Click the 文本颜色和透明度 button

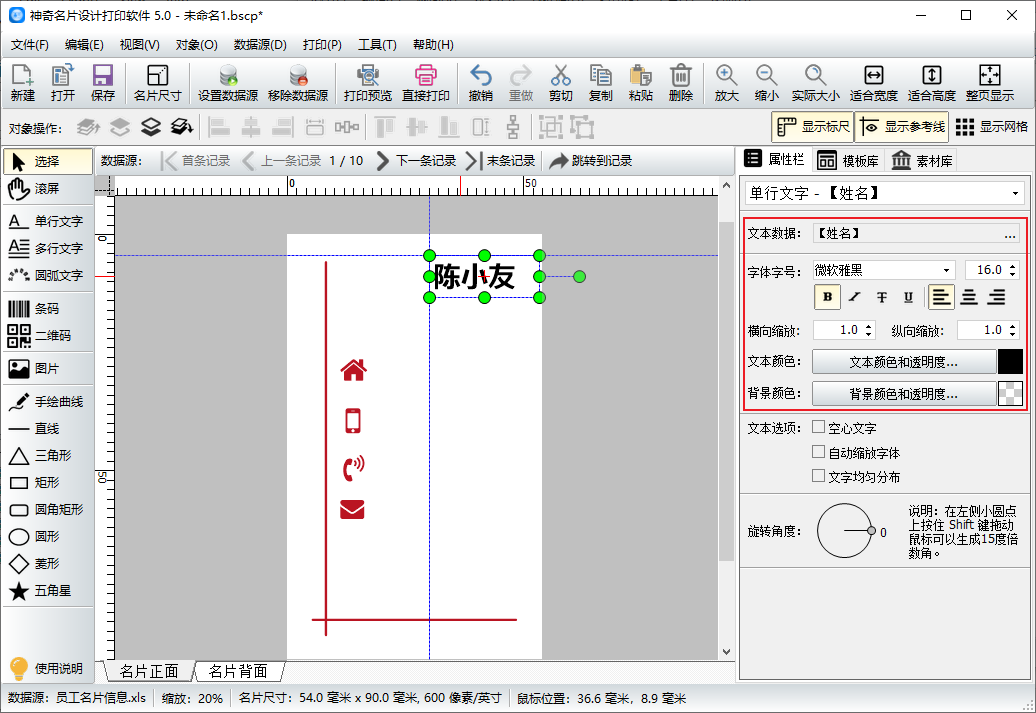coord(903,362)
